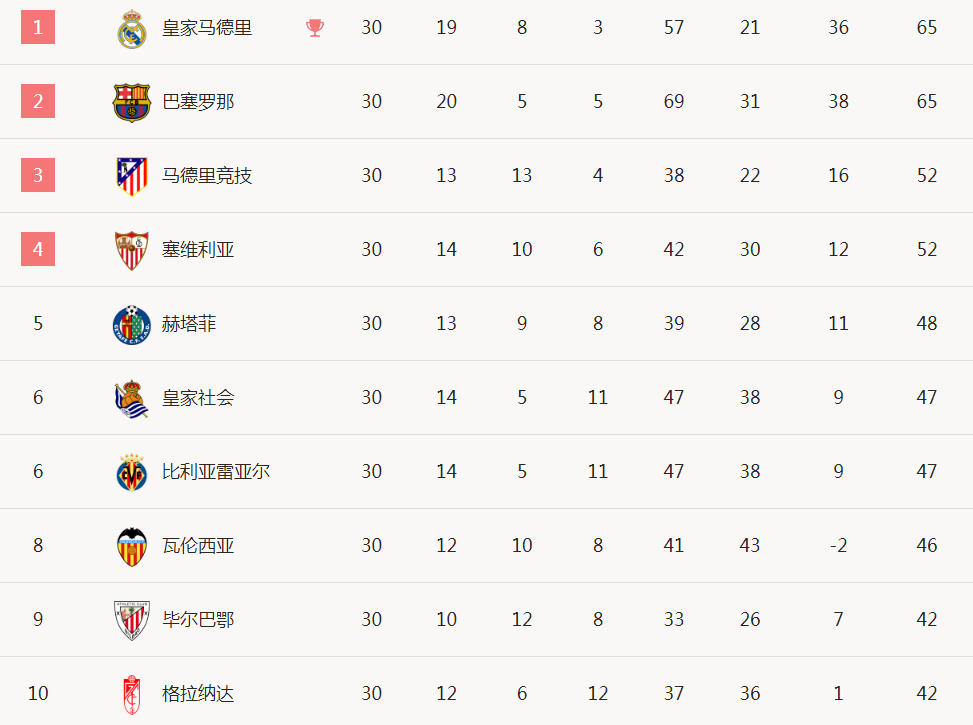Open the 格拉纳达 team link
Screen dimensions: 973x725
[198, 693]
